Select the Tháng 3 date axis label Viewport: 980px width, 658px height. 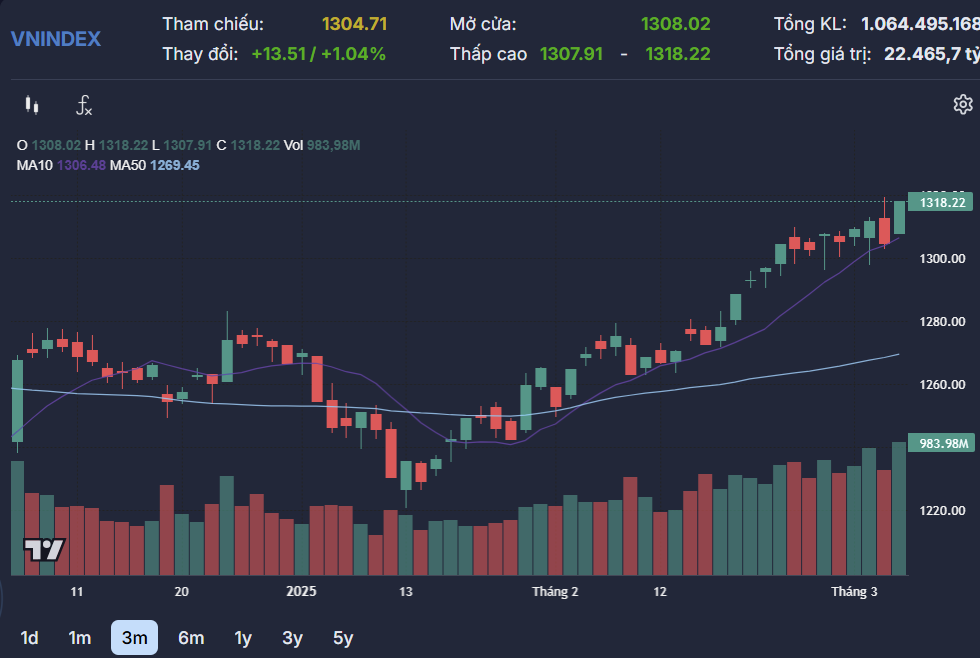[854, 591]
